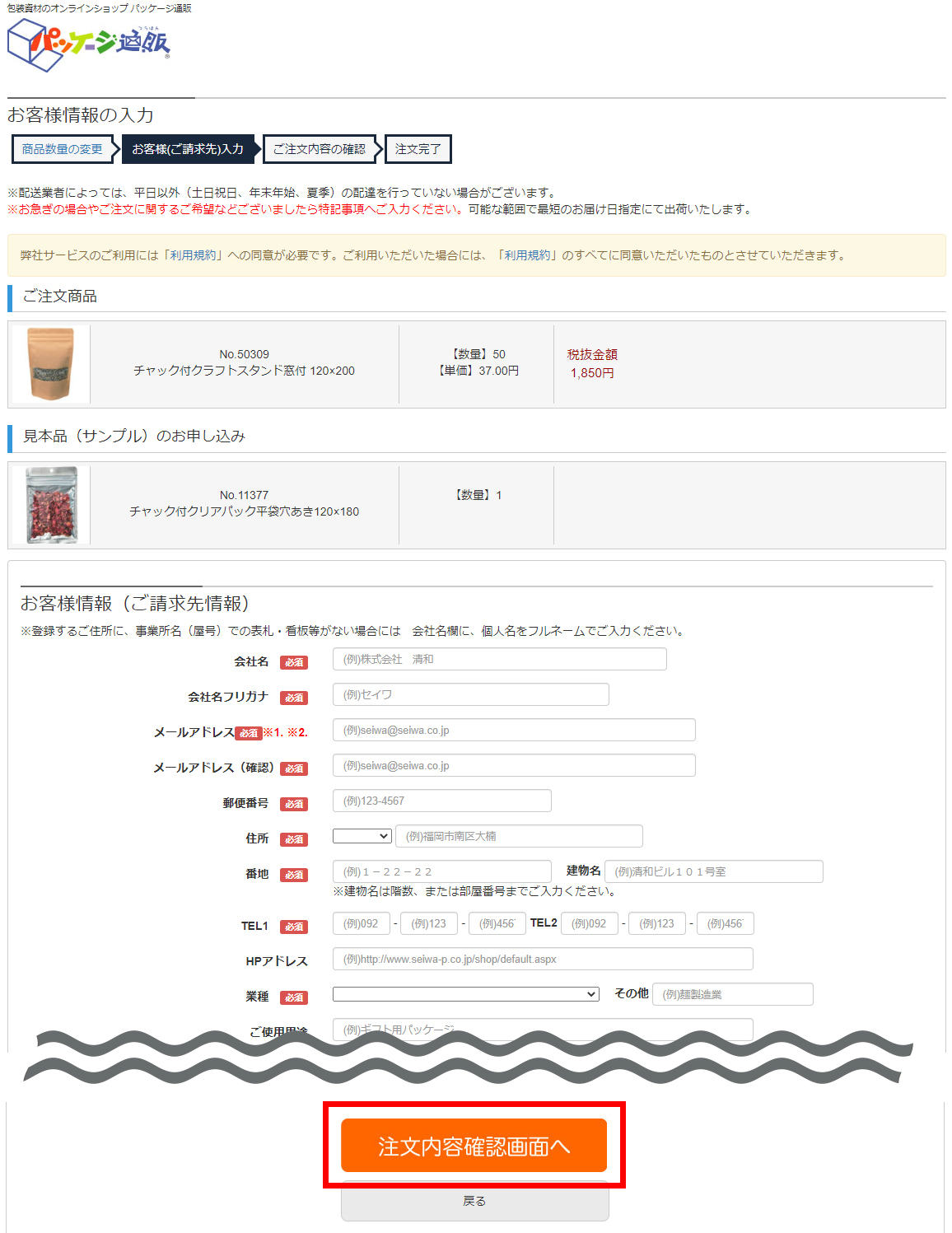Screen dimensions: 952x1233
Task: Open the 住所 prefecture dropdown
Action: [x=362, y=836]
